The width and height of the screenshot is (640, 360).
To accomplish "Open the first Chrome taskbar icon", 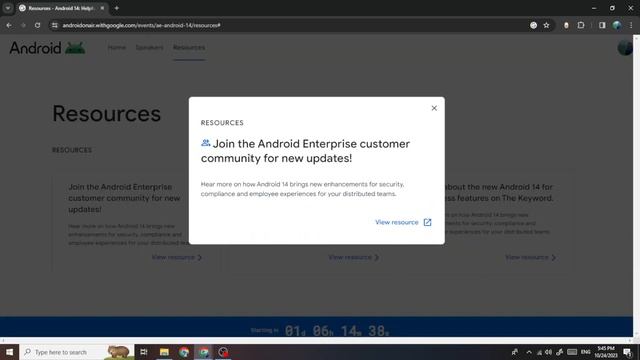I will pos(184,352).
